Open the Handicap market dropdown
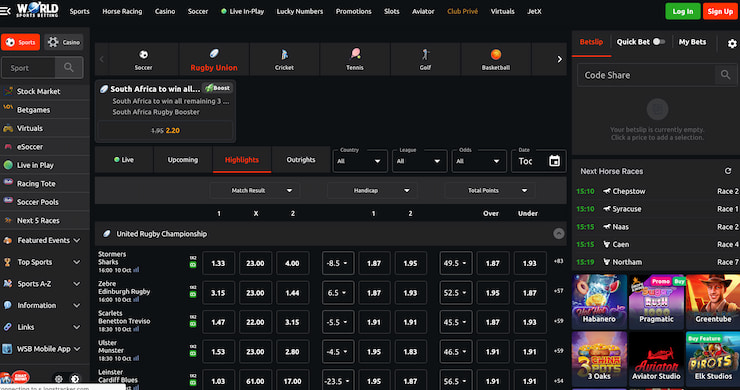The width and height of the screenshot is (740, 390). point(372,190)
